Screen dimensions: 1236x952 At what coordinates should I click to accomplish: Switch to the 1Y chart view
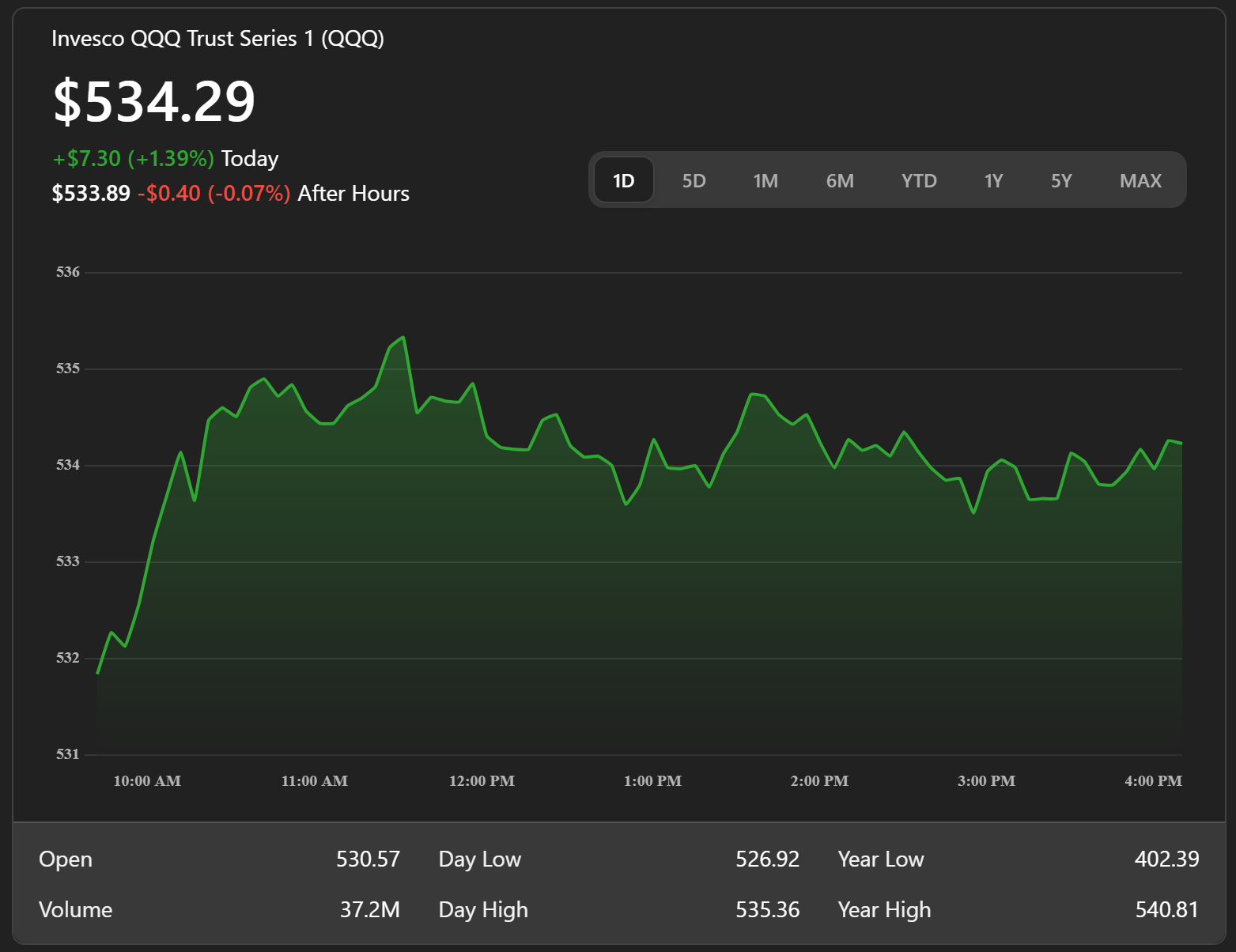point(993,180)
